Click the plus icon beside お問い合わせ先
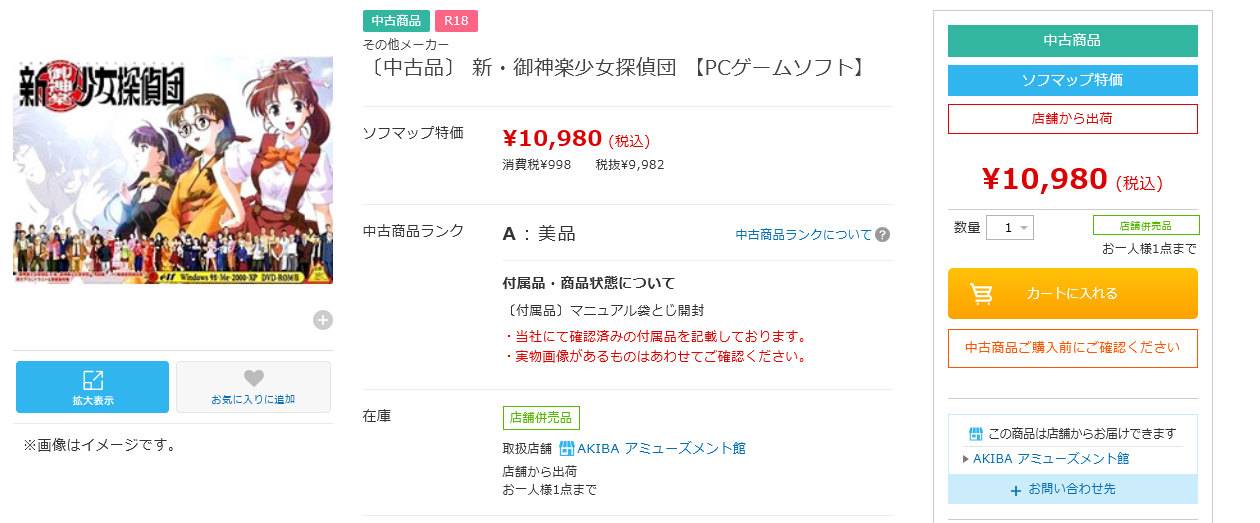The width and height of the screenshot is (1260, 523). [1016, 491]
